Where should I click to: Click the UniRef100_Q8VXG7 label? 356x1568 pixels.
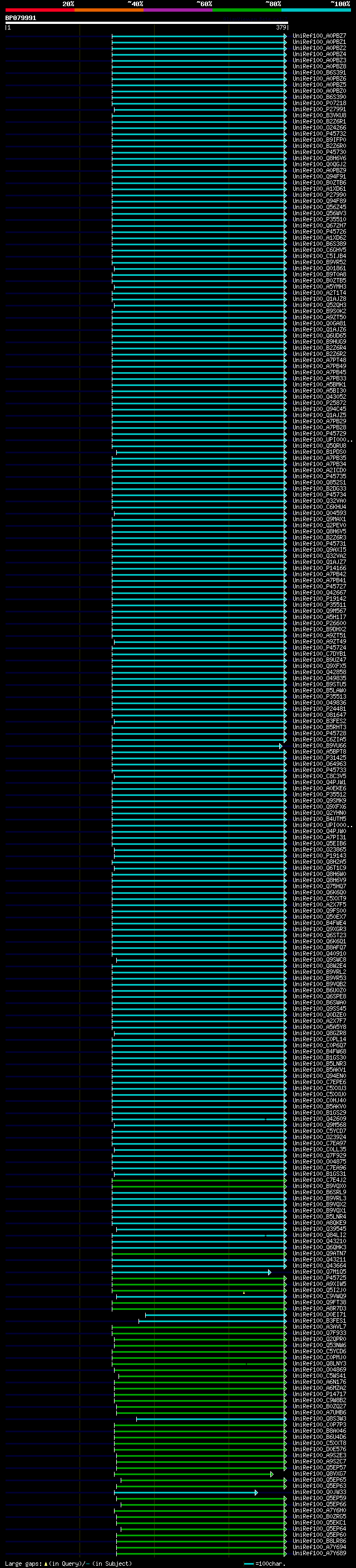319,1473
